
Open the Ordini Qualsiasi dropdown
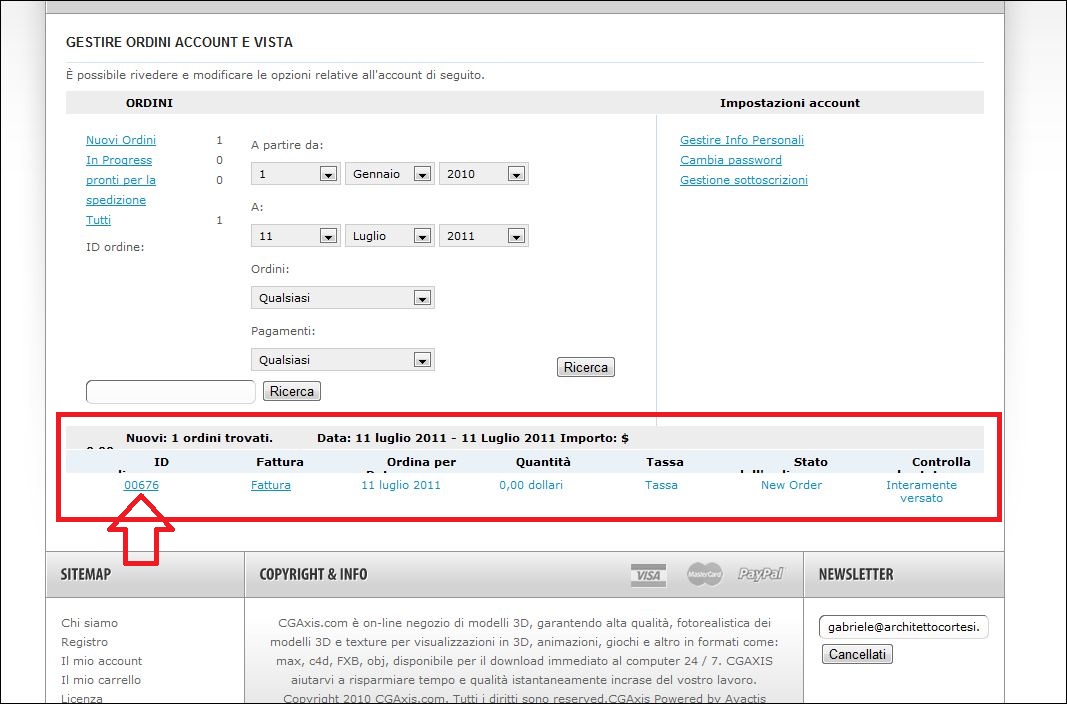(x=342, y=298)
